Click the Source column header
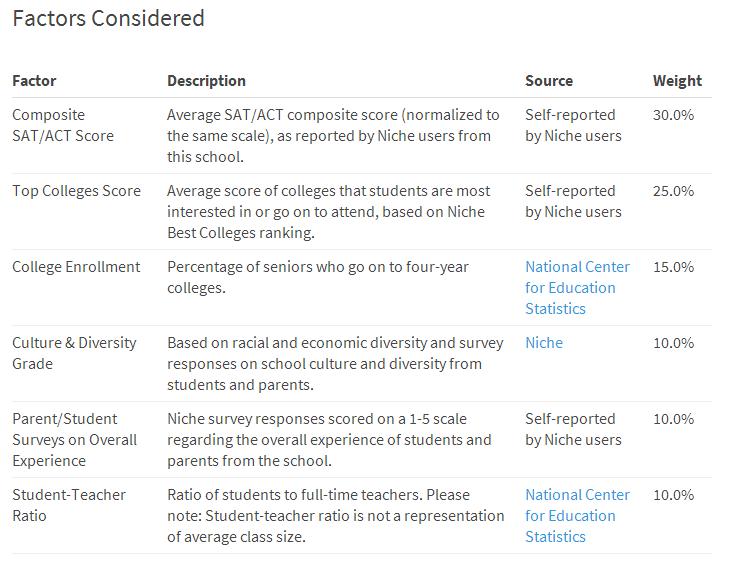Viewport: 736px width, 578px height. pyautogui.click(x=549, y=81)
